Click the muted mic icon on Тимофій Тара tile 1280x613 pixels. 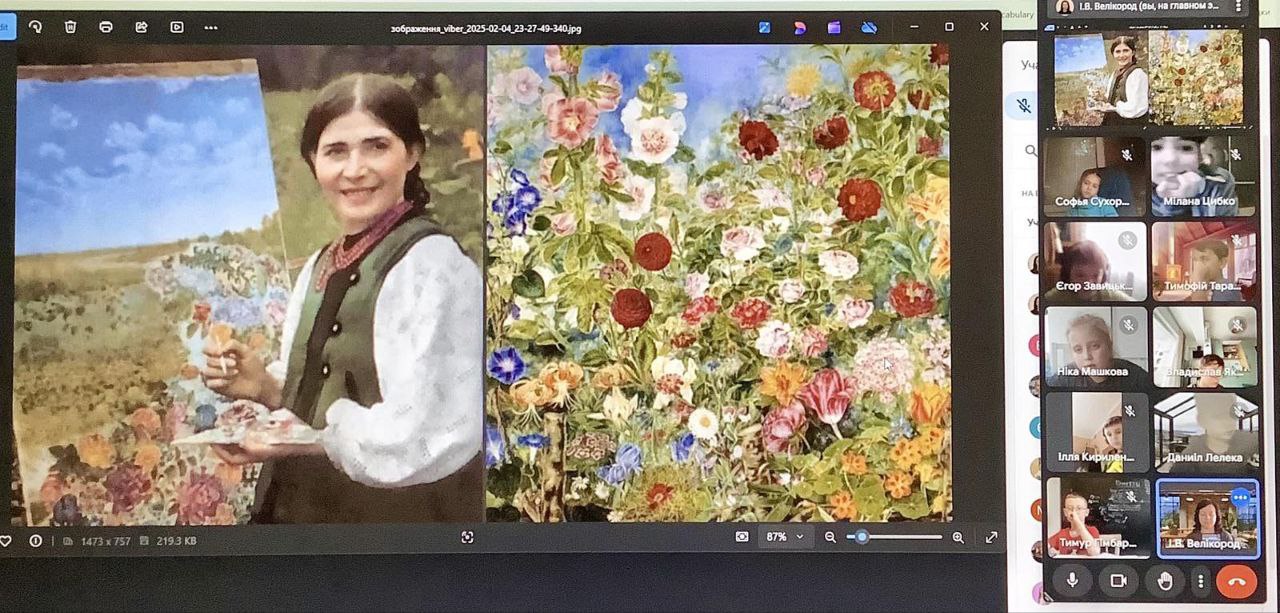pos(1237,241)
